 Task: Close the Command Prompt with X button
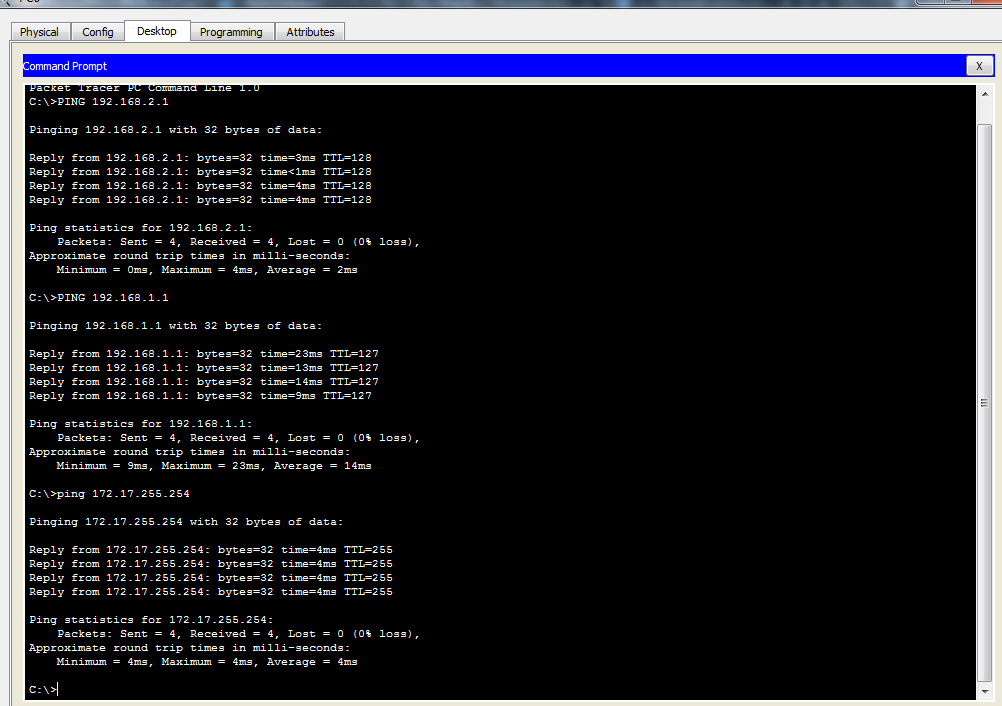(979, 66)
